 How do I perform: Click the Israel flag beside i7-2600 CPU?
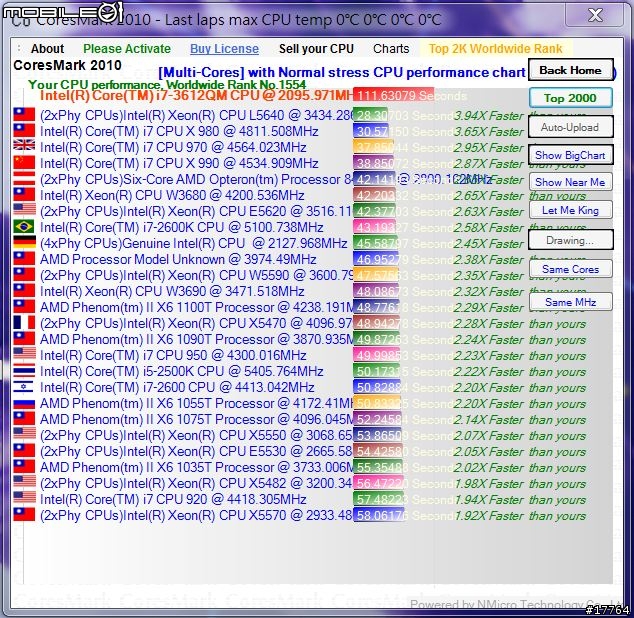tap(24, 386)
